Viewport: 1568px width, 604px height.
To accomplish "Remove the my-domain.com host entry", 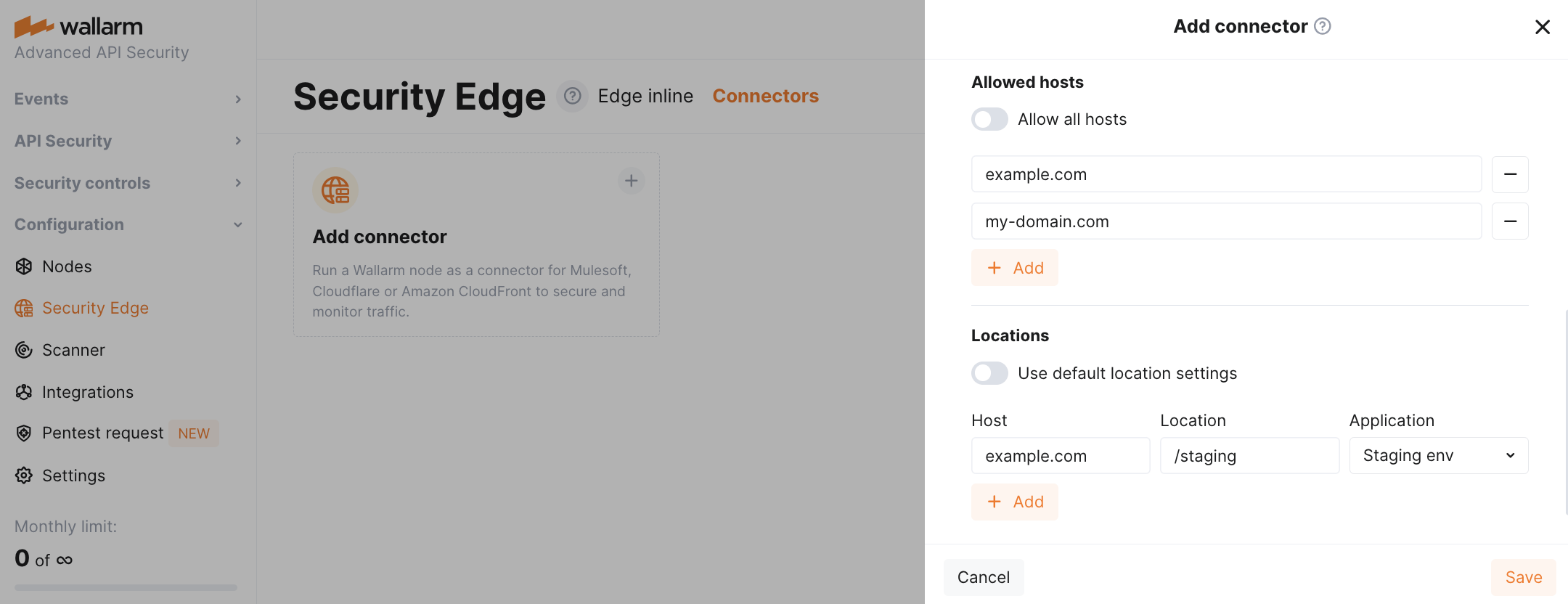I will point(1510,221).
